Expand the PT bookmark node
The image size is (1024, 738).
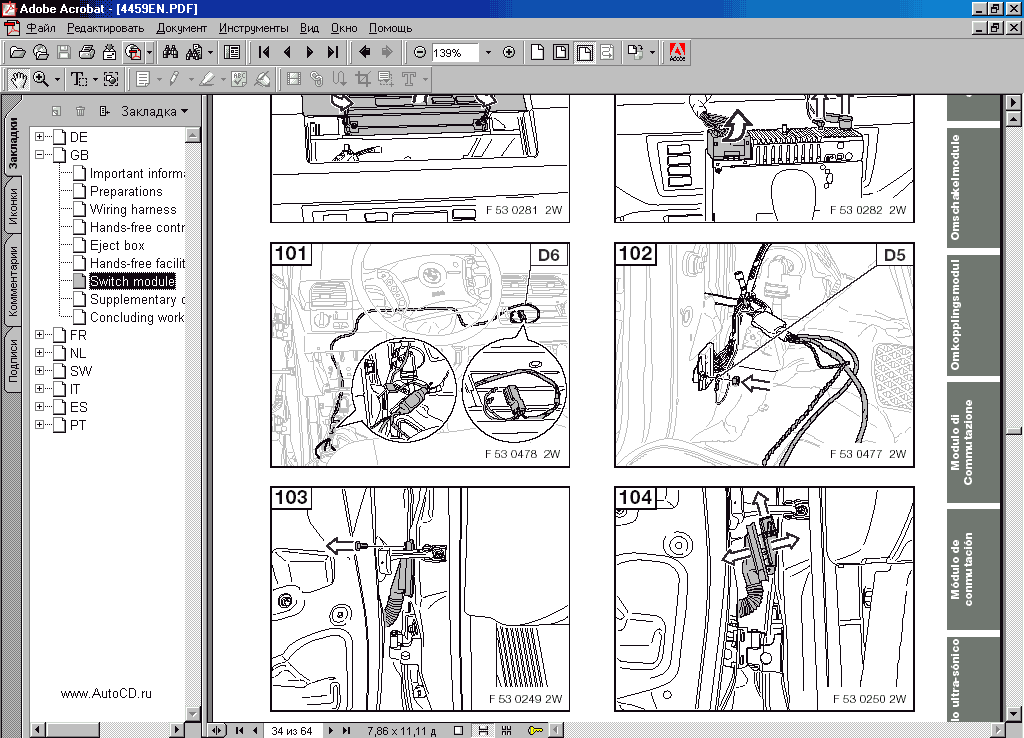pos(39,425)
